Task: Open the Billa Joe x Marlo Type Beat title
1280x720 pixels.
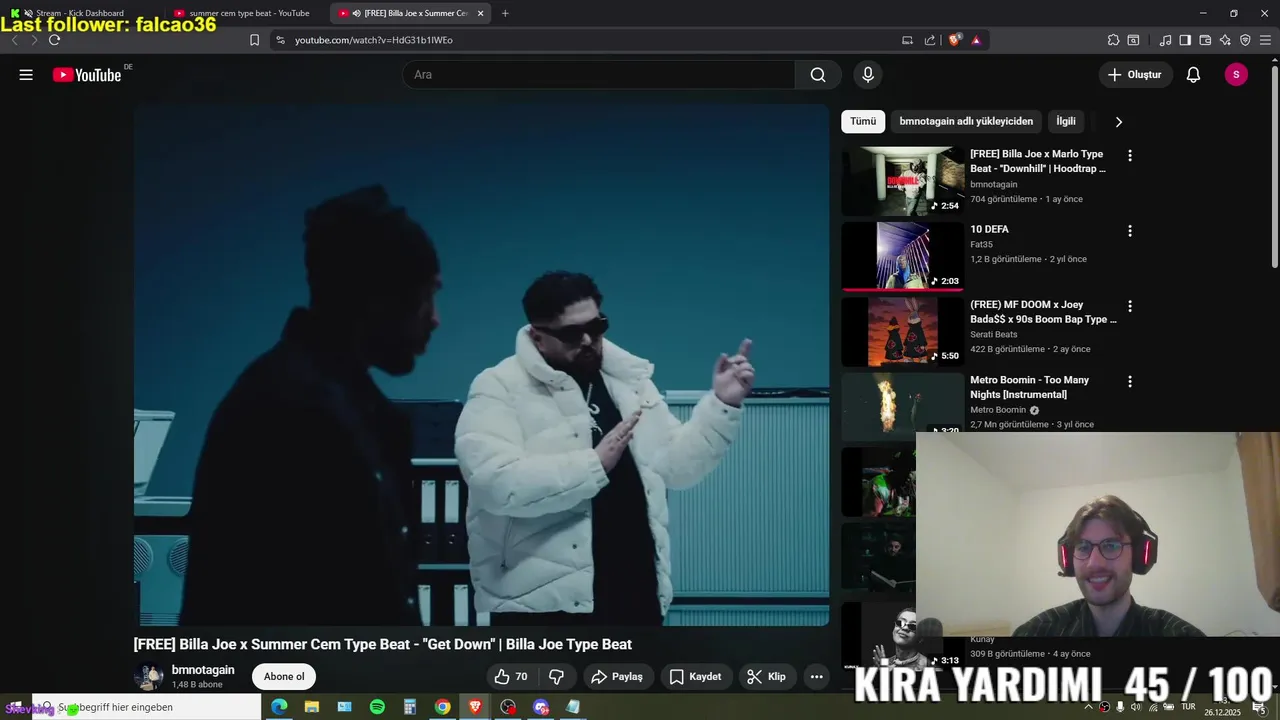Action: click(x=1038, y=161)
